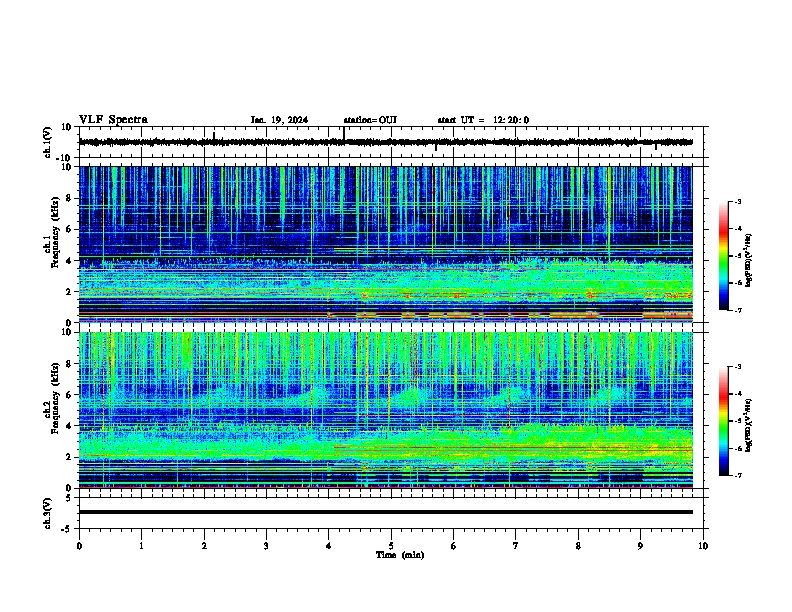The image size is (792, 612).
Task: Click the ch.1 voltage waveform panel
Action: click(391, 142)
